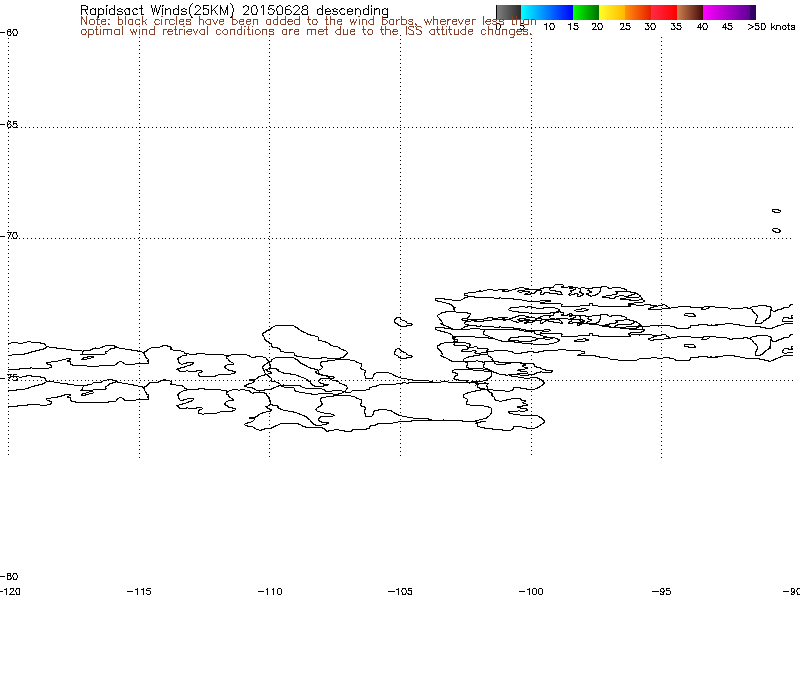Click the '-120' longitude axis label
Image resolution: width=800 pixels, height=700 pixels.
point(11,592)
